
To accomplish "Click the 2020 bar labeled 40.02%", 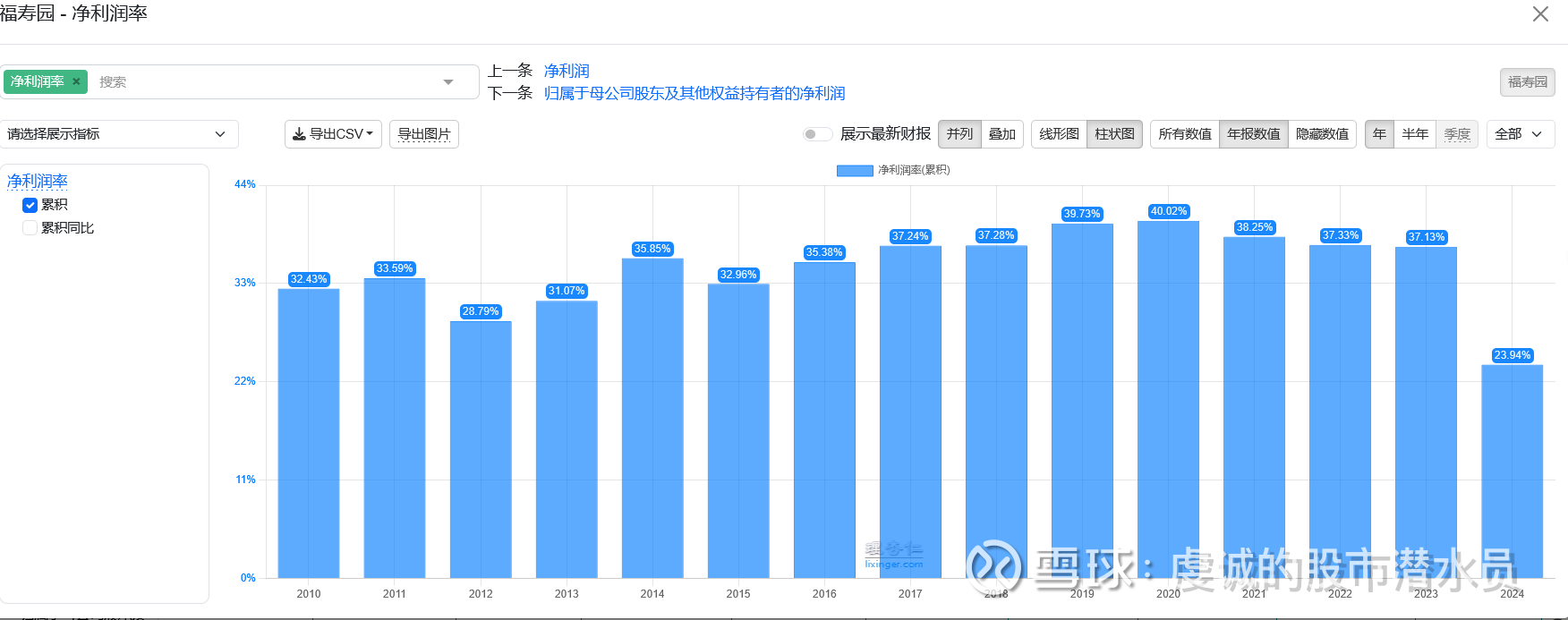I will coord(1168,399).
